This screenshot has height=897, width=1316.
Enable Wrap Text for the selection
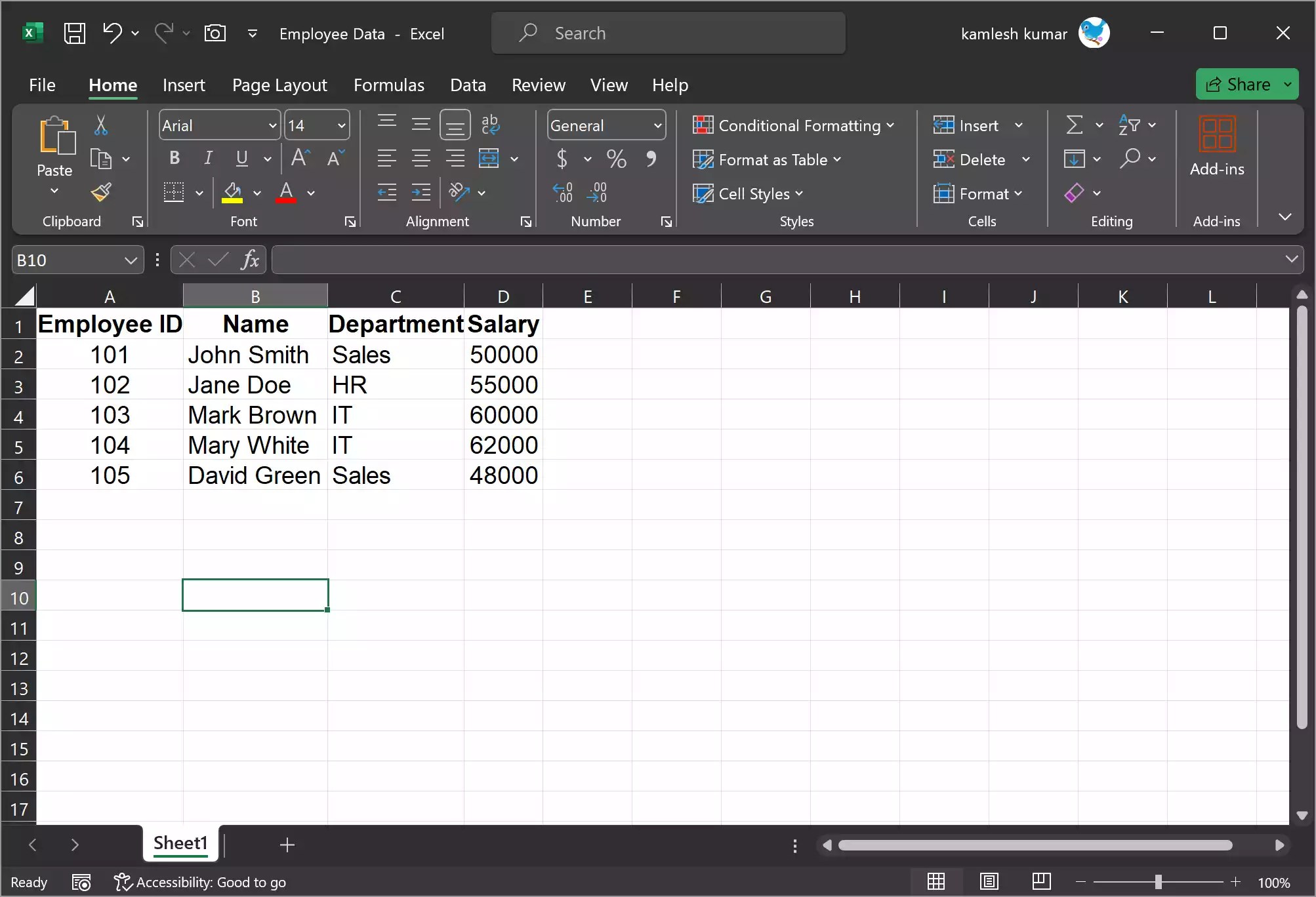click(491, 124)
